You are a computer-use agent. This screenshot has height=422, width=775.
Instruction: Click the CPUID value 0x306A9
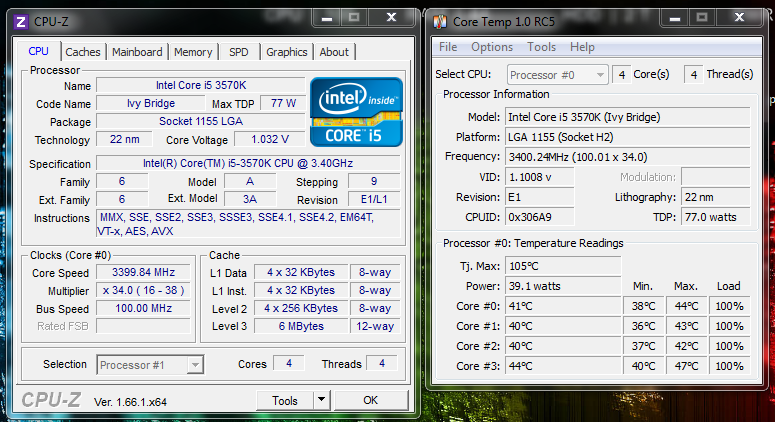tap(540, 217)
